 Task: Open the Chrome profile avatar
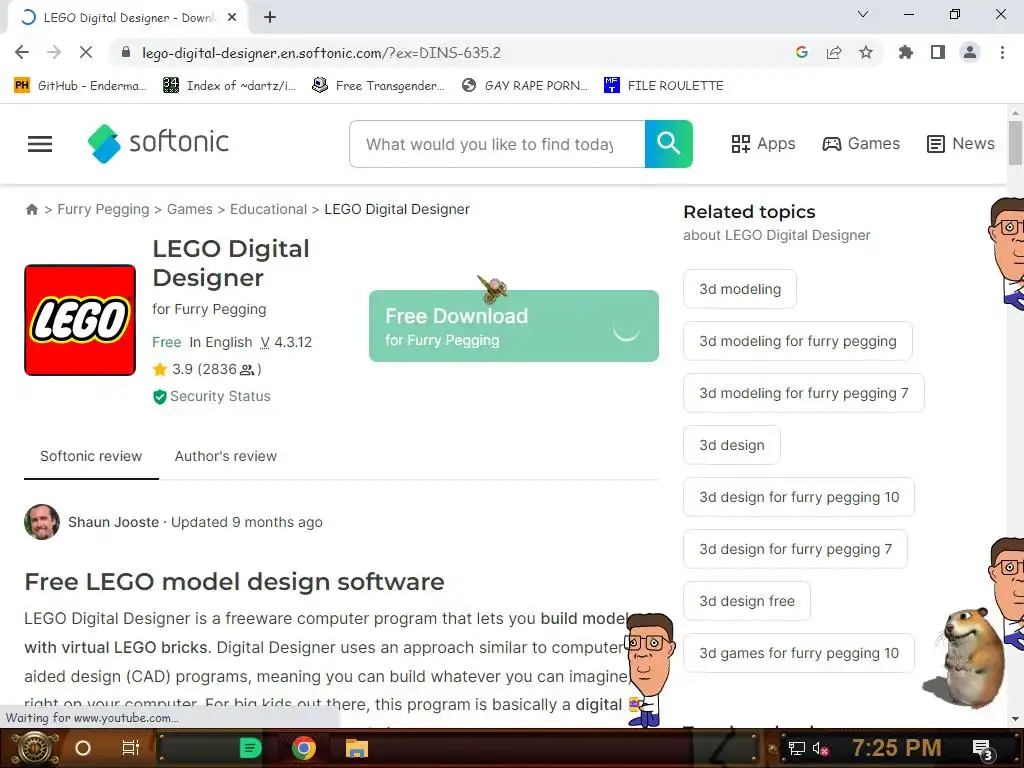(x=970, y=52)
